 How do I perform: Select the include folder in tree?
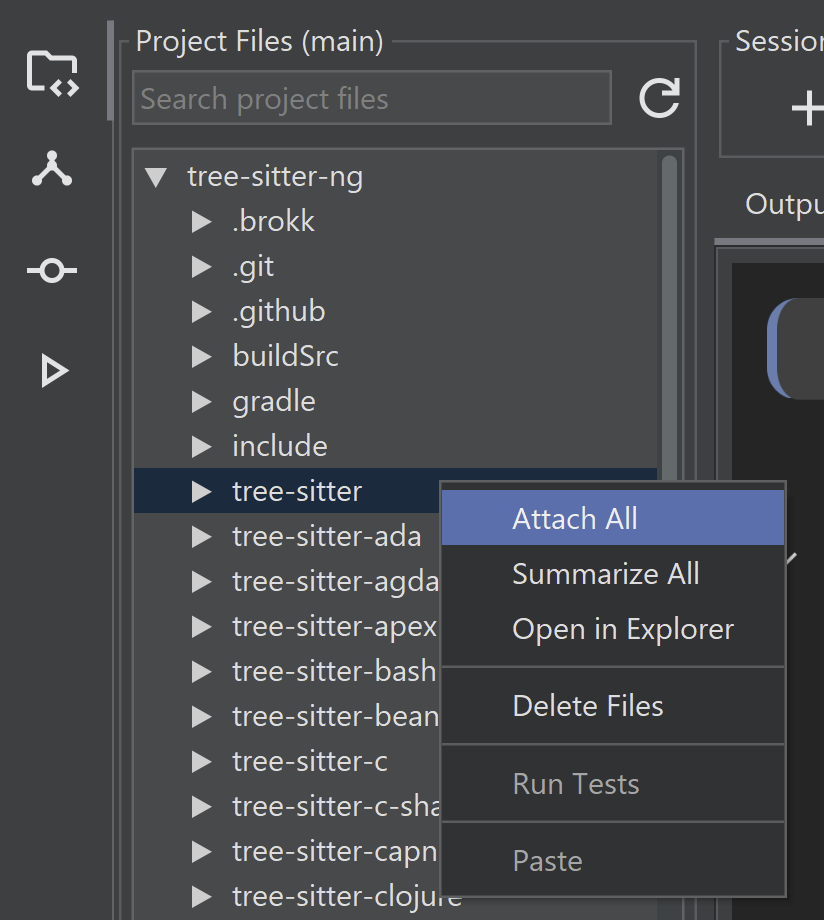pyautogui.click(x=279, y=446)
